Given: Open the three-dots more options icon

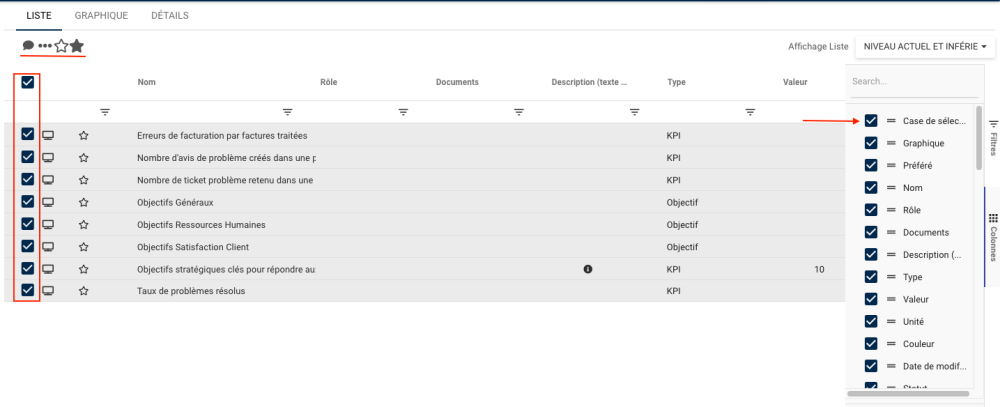Looking at the screenshot, I should (45, 46).
